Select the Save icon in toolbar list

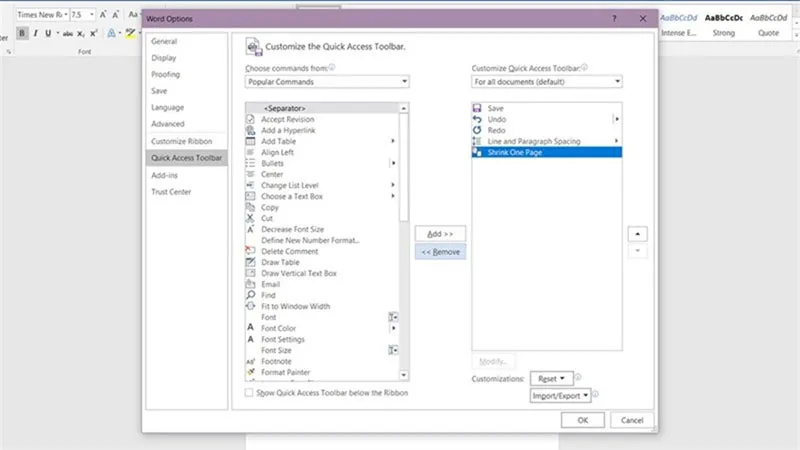point(477,108)
